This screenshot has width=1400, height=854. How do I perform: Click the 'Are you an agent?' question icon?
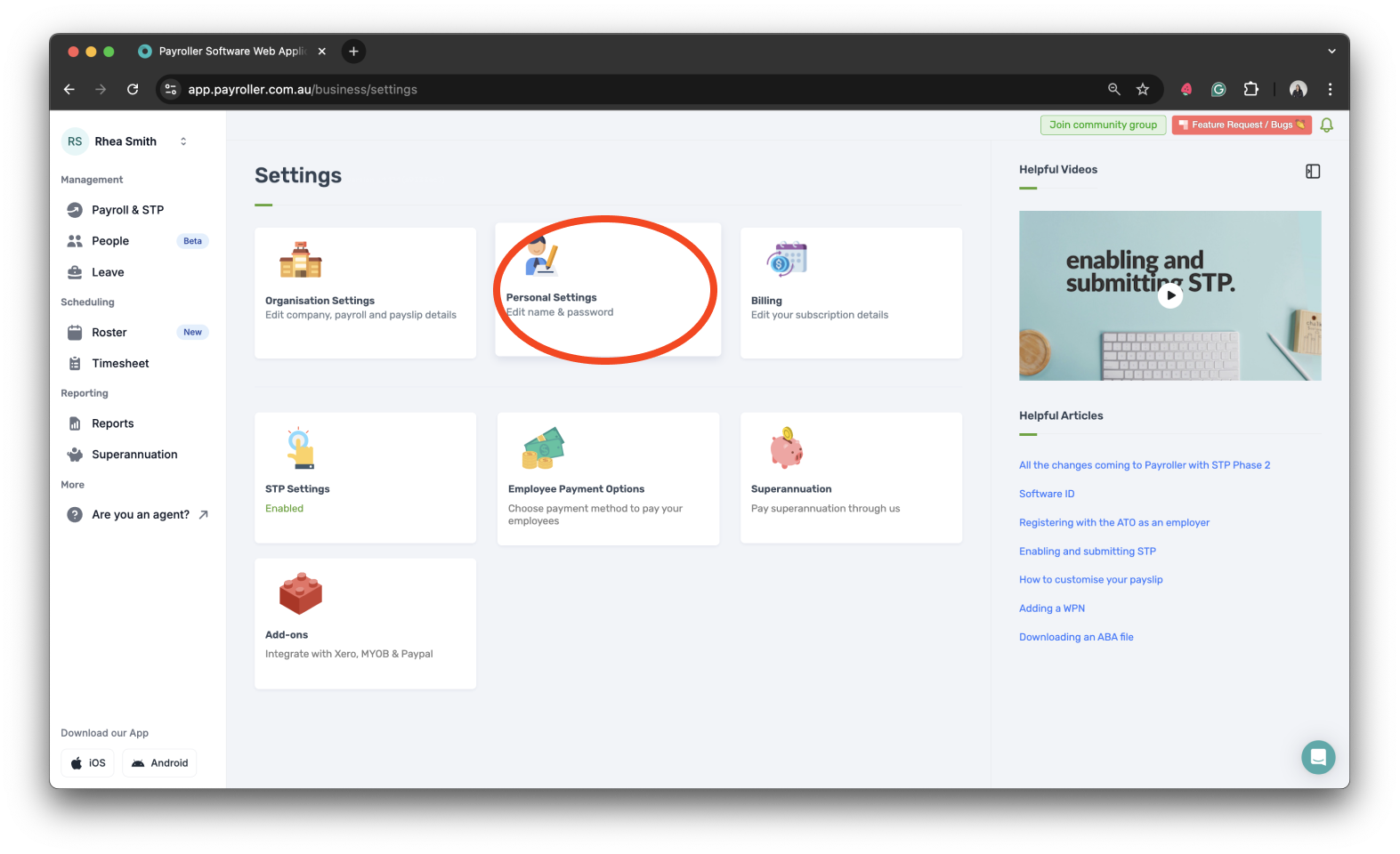tap(75, 514)
